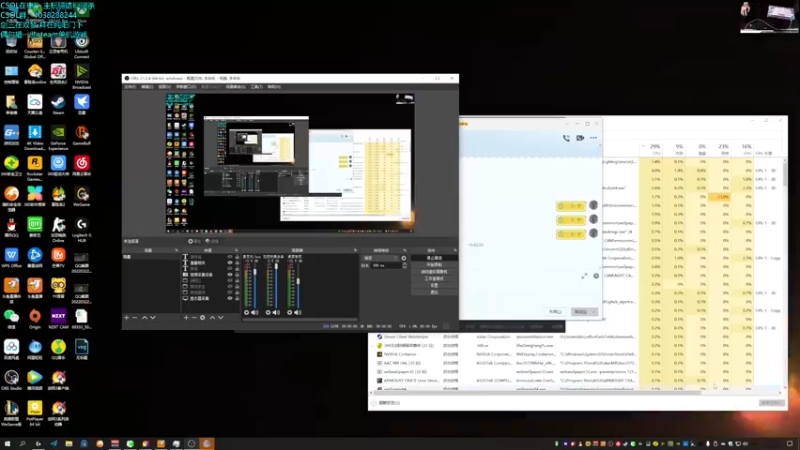Open Ubisoft Connect desktop shortcut
This screenshot has width=800, height=450.
coord(82,47)
